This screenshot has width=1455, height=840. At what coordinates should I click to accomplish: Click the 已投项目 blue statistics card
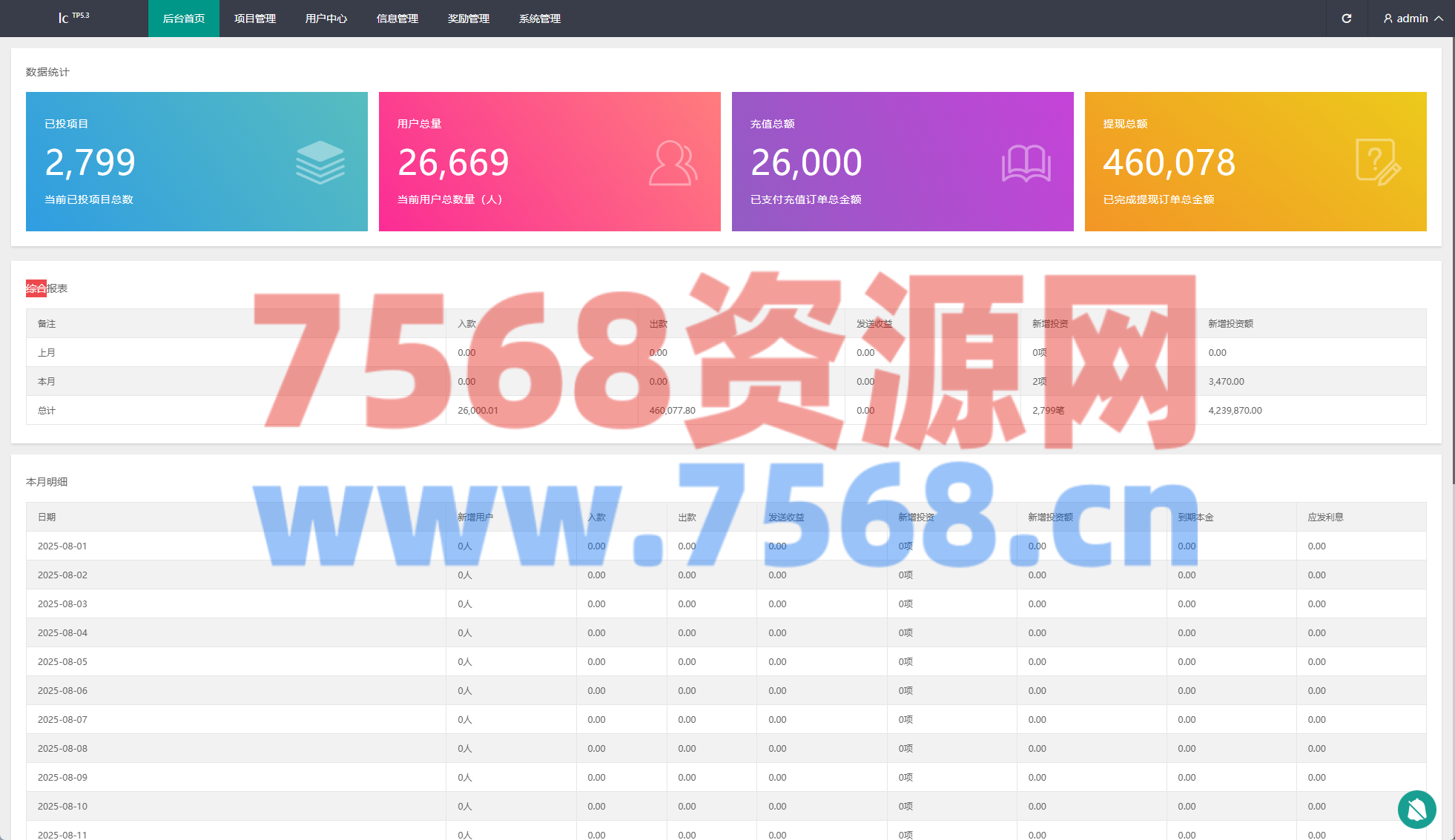(197, 162)
